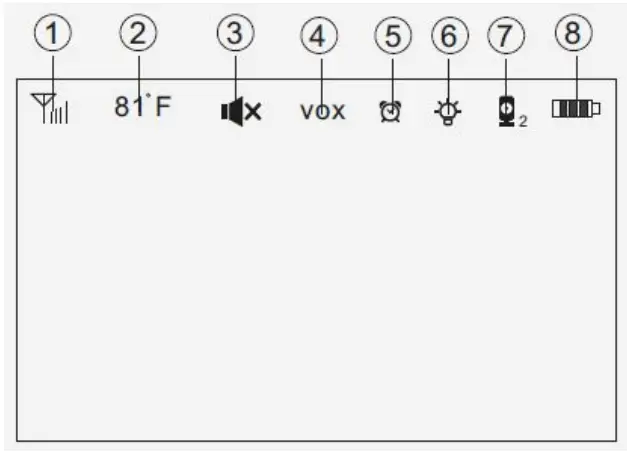This screenshot has width=627, height=456.
Task: Toggle the night light bulb icon
Action: click(x=447, y=110)
